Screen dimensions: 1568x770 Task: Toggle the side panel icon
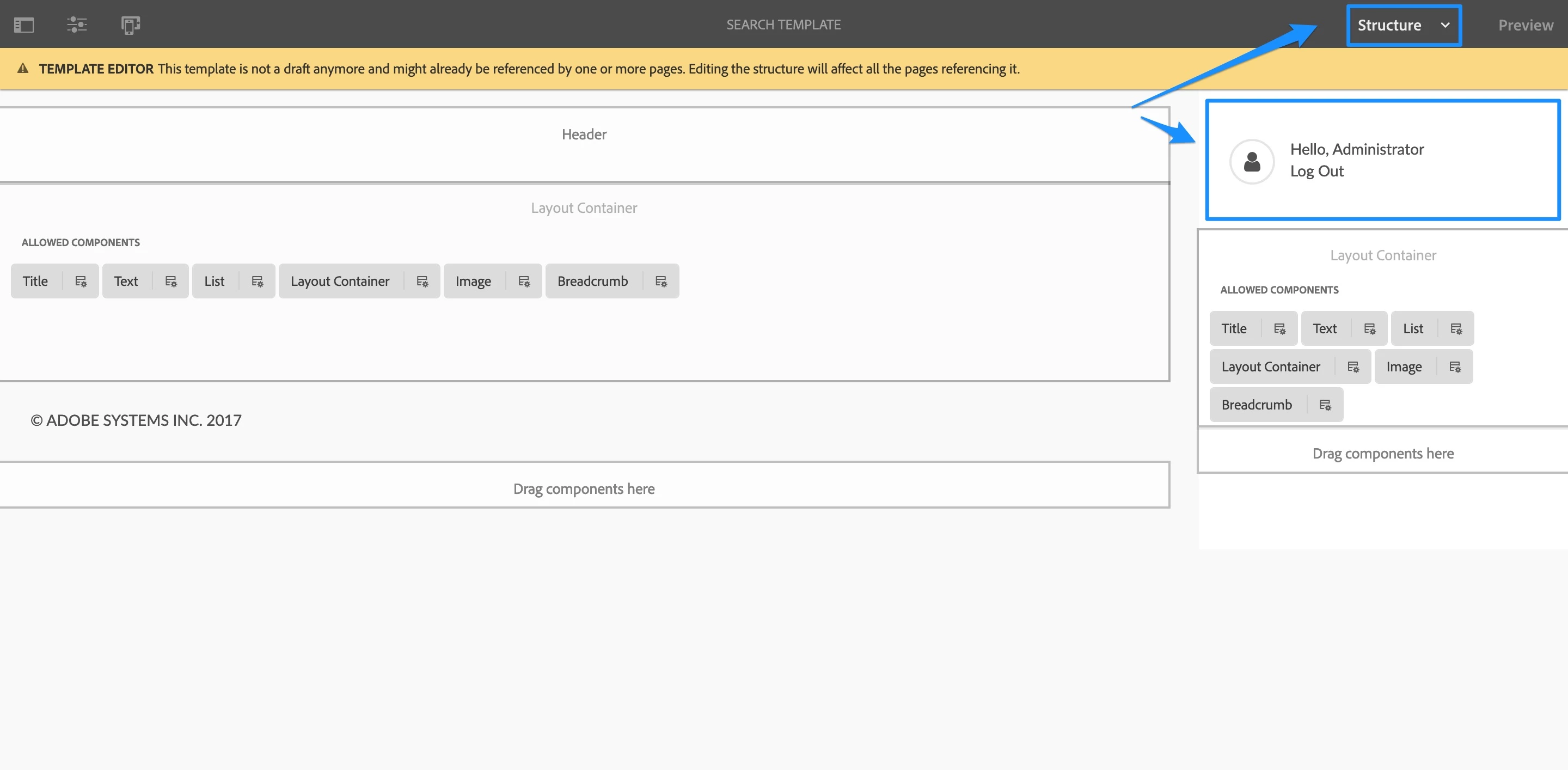pos(24,25)
